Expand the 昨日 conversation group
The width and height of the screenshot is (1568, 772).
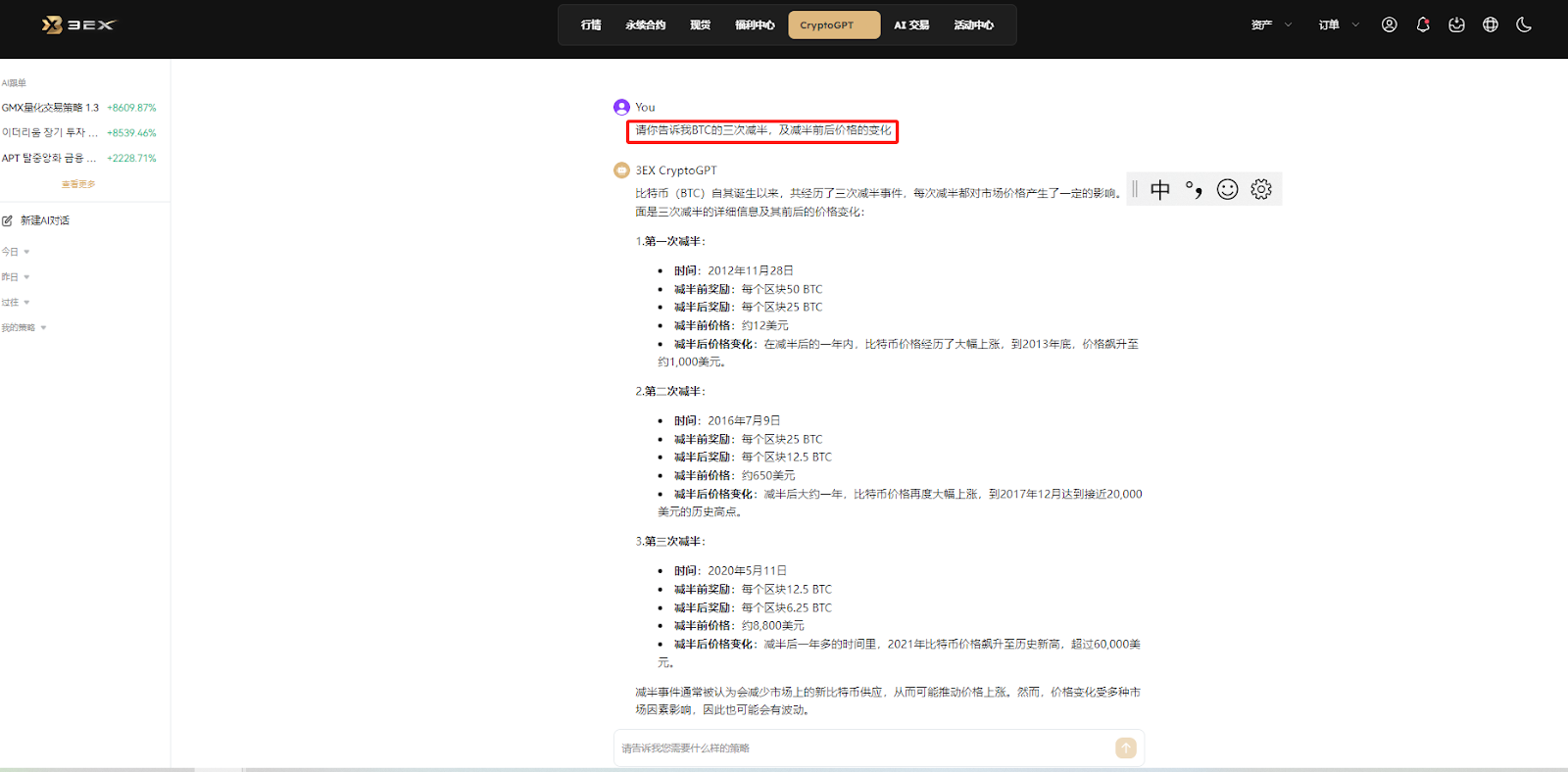click(16, 277)
